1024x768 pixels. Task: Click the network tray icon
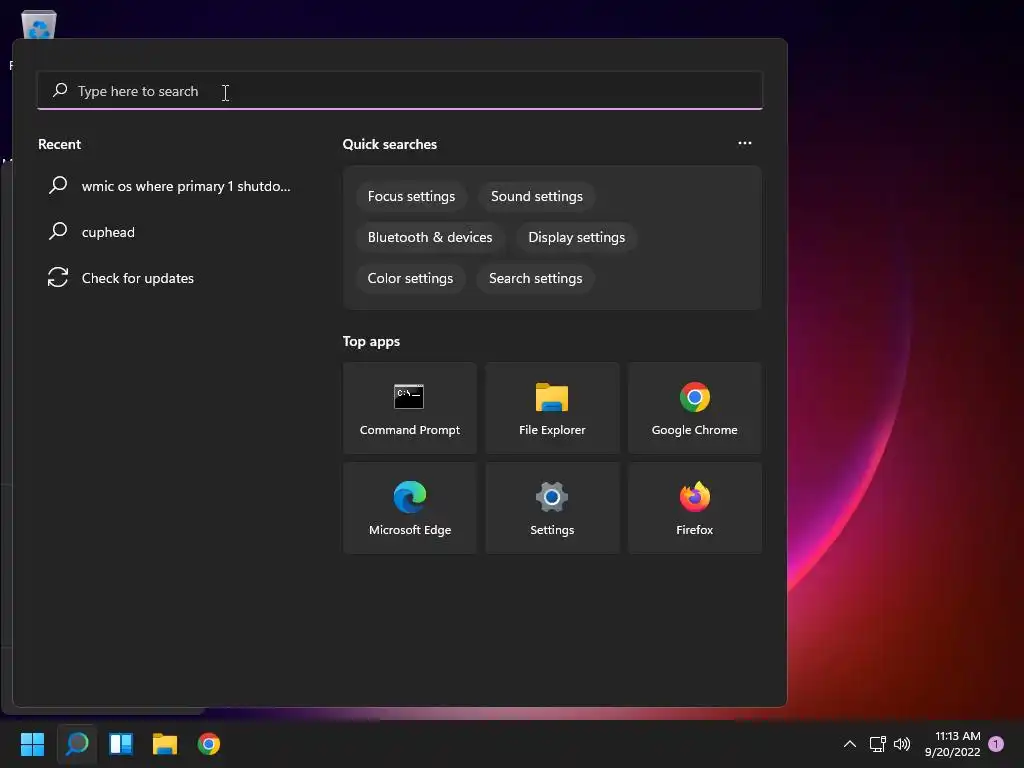point(877,744)
